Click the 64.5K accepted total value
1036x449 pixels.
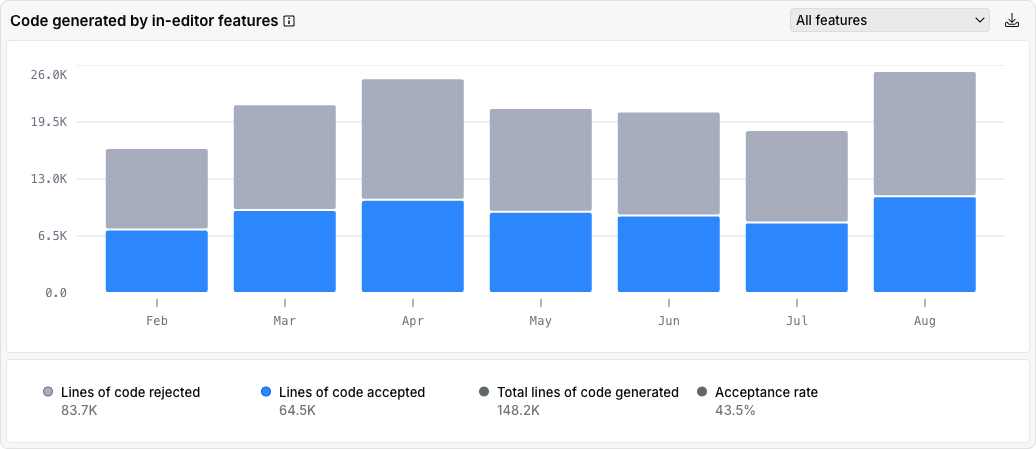point(297,410)
